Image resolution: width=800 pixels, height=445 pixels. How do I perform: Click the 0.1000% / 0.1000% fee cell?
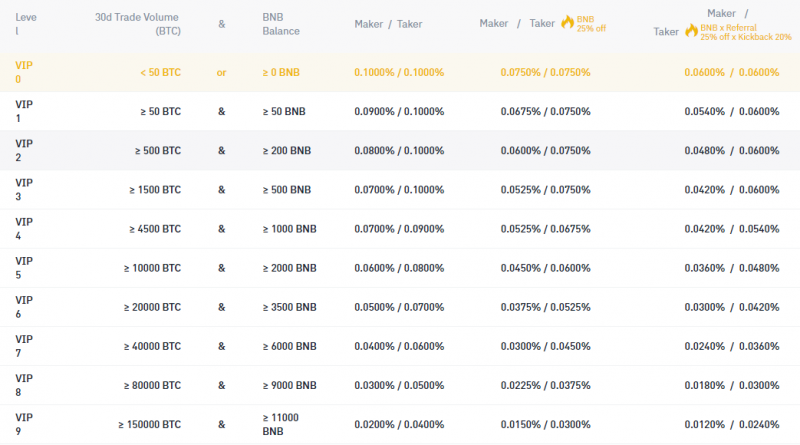pos(399,72)
